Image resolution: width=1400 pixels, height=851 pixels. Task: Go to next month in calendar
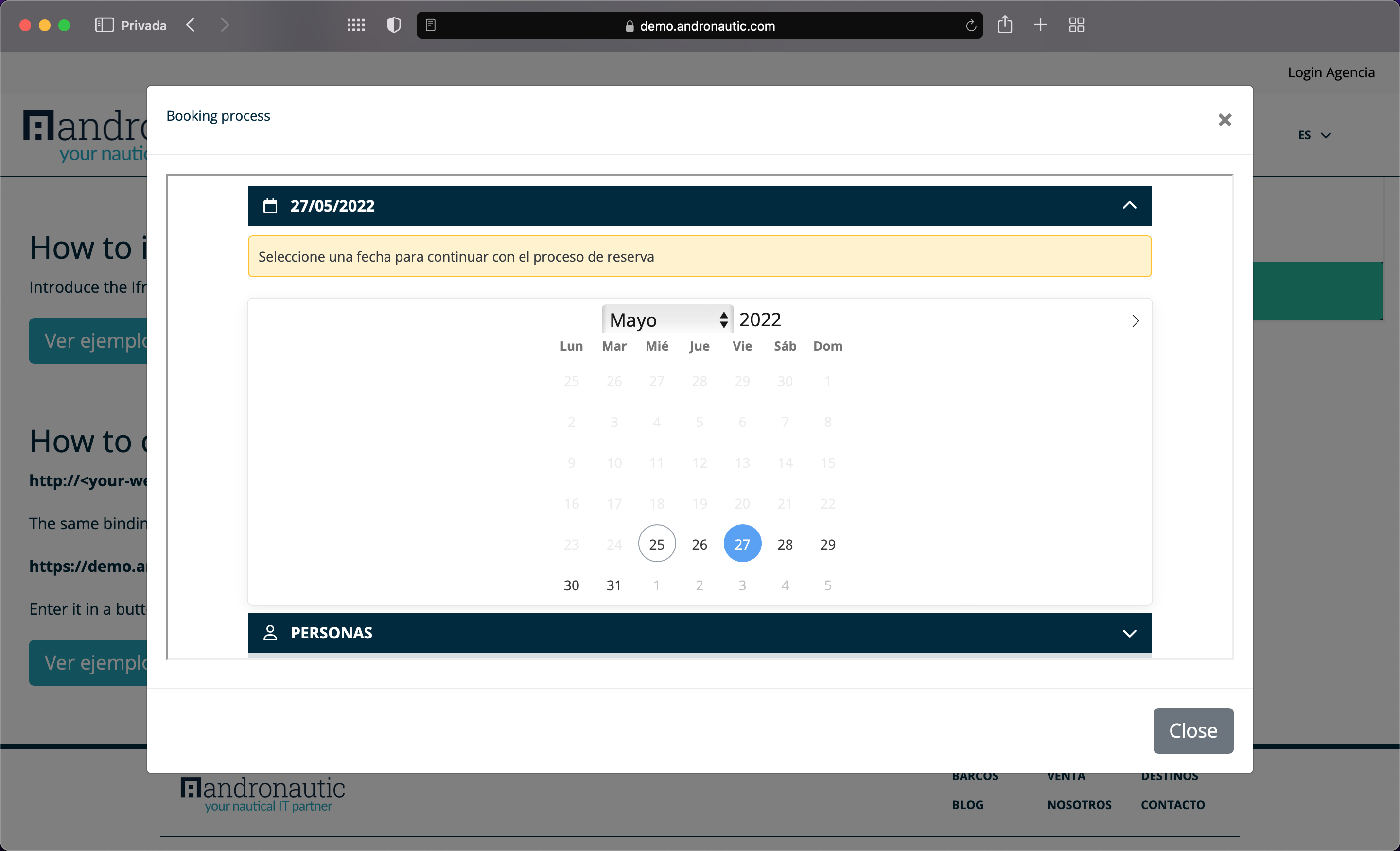(1135, 321)
